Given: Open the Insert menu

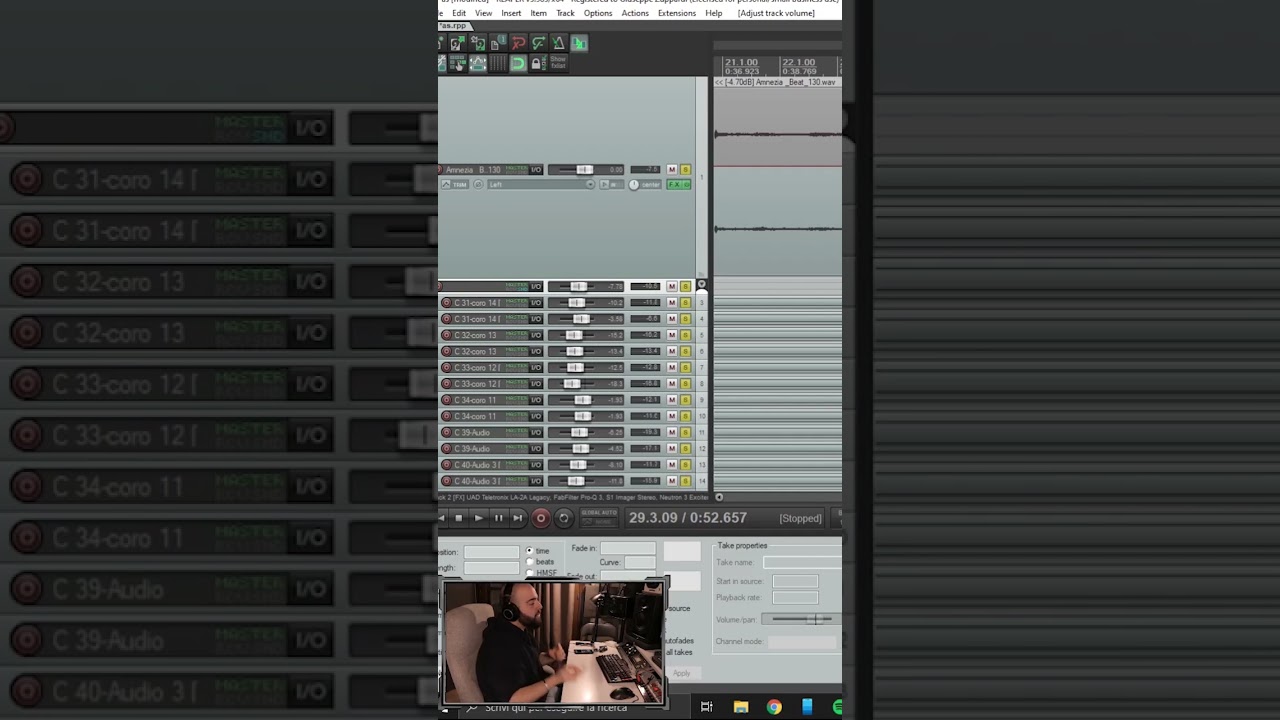Looking at the screenshot, I should click(x=511, y=13).
